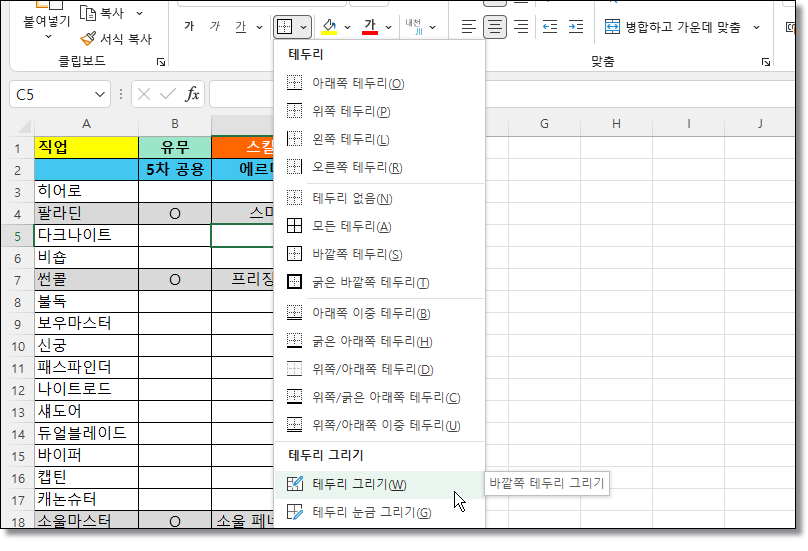This screenshot has width=808, height=551.
Task: Open Alignment (맞춤) dialog launcher
Action: point(766,62)
